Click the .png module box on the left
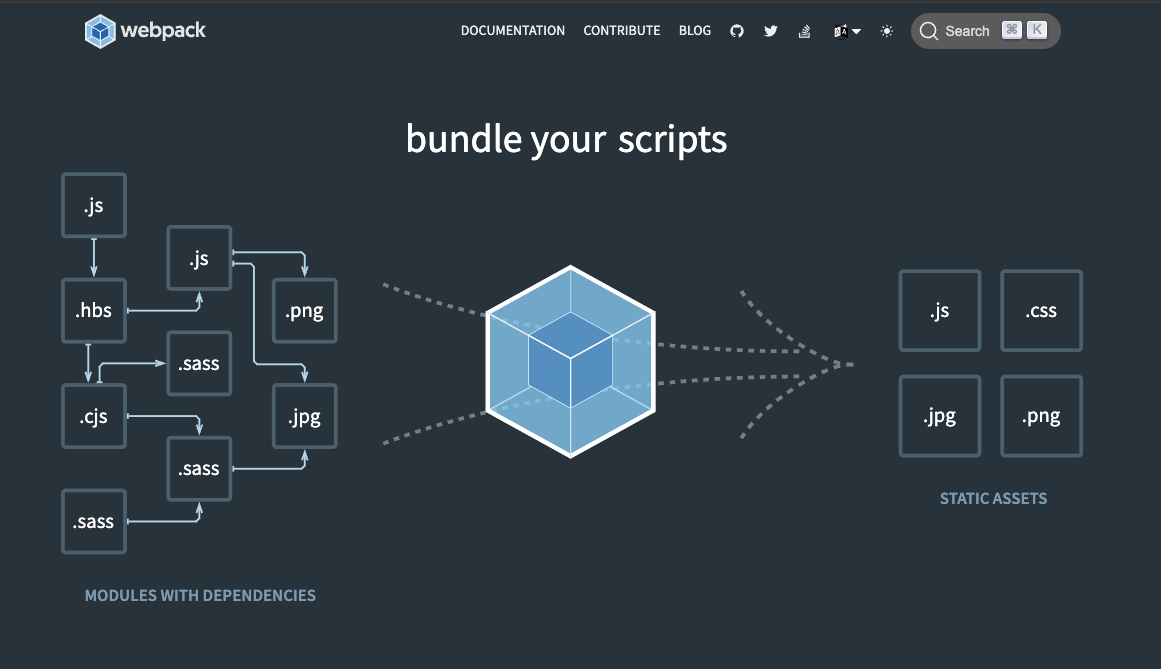The width and height of the screenshot is (1161, 669). [305, 311]
